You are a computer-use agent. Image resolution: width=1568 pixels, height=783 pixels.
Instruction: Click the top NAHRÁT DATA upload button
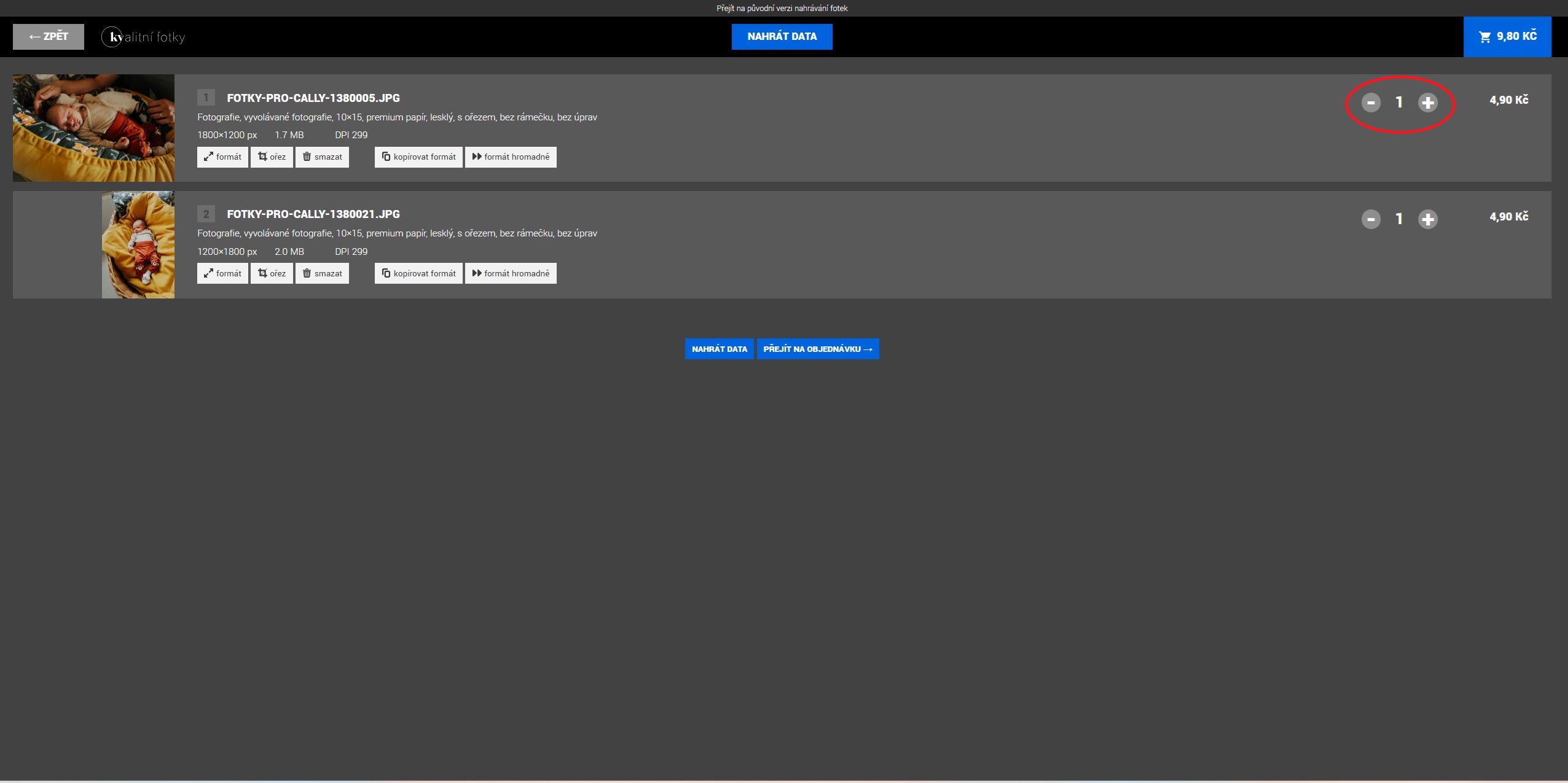[x=782, y=37]
